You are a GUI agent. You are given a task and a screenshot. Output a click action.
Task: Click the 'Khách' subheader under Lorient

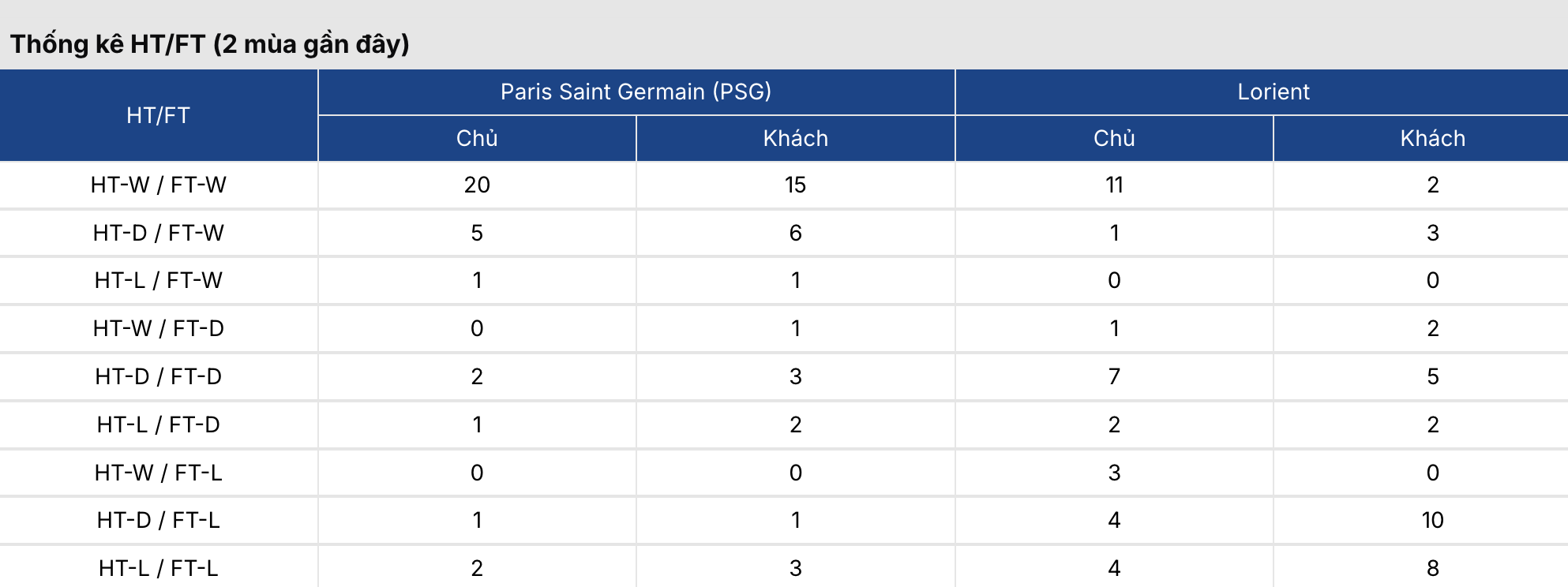pos(1432,138)
